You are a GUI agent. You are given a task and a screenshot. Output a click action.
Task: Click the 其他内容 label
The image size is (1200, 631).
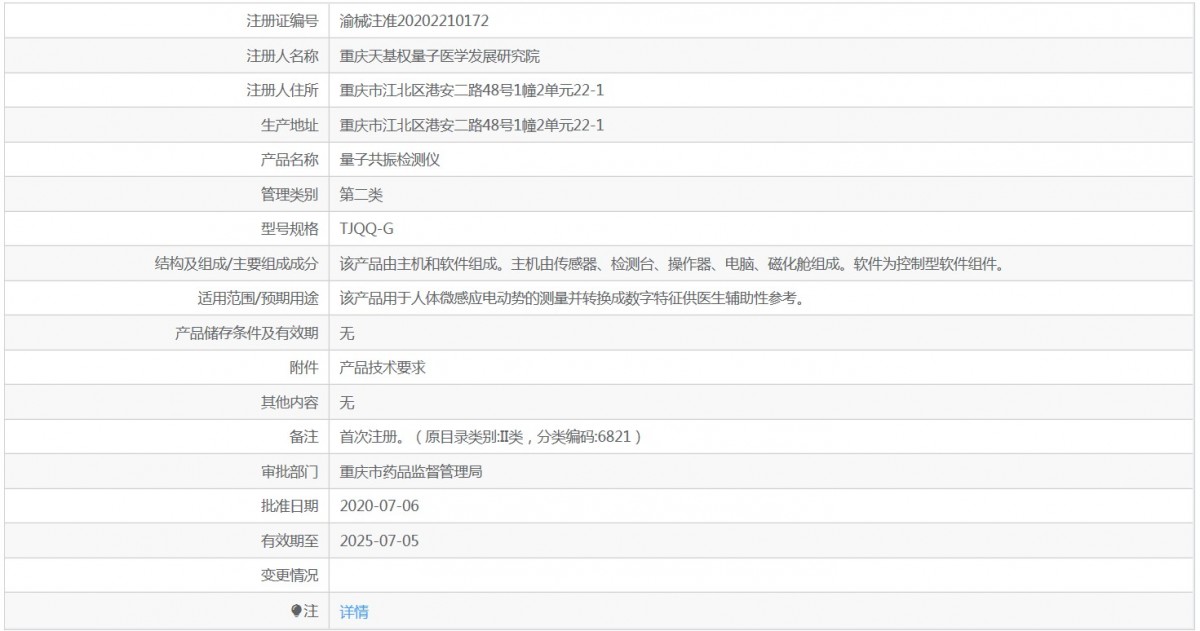[x=290, y=402]
